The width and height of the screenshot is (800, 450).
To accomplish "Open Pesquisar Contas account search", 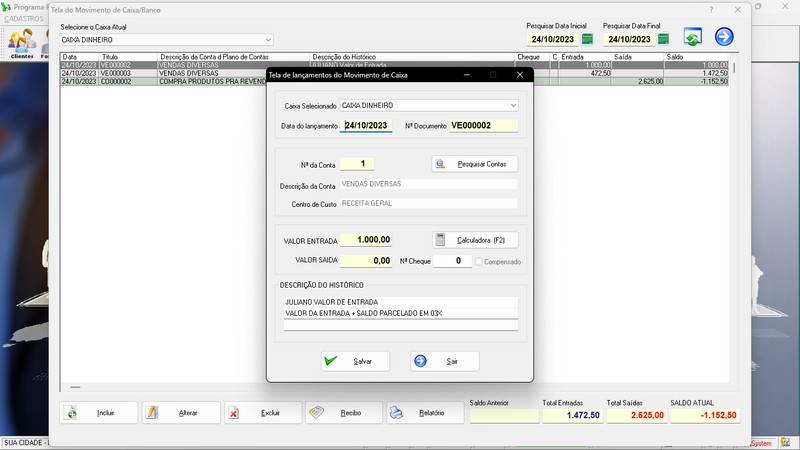I will (x=475, y=163).
